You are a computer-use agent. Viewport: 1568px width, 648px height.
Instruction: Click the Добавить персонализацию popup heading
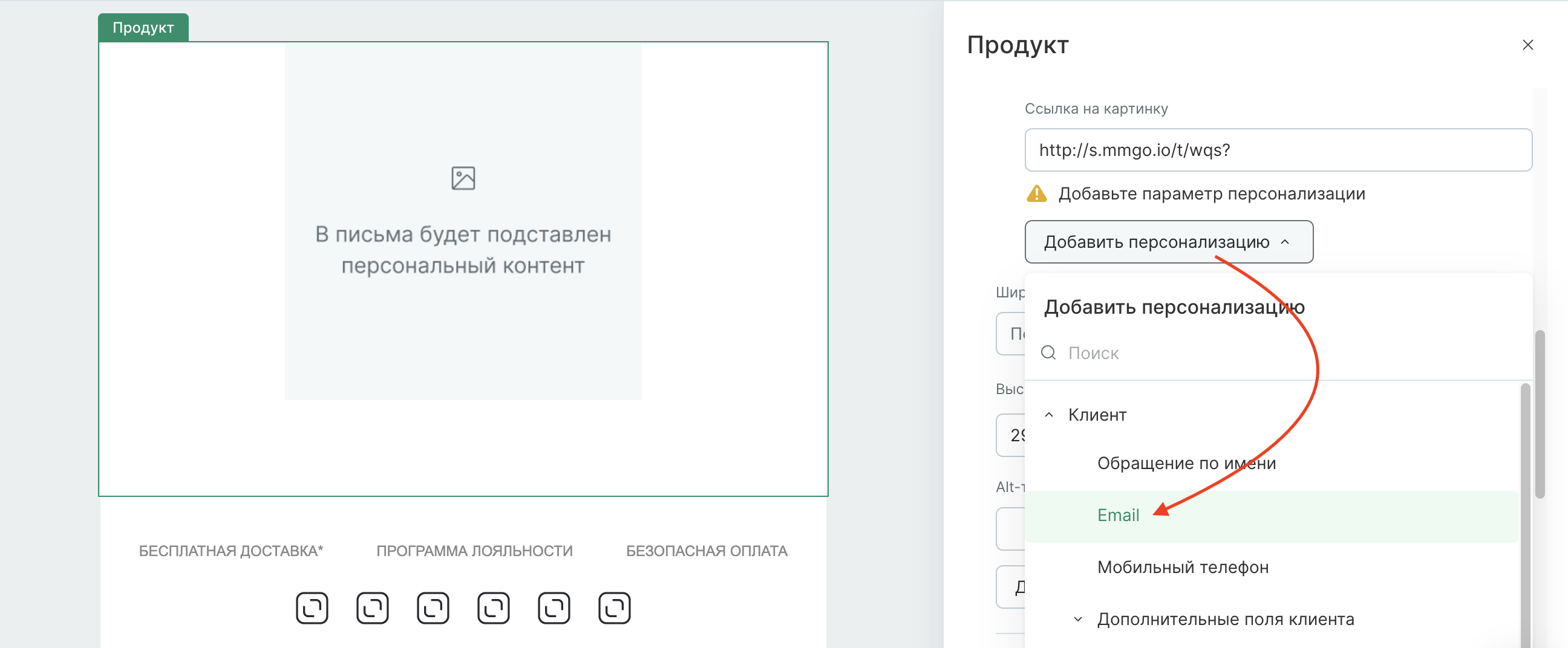(1174, 306)
